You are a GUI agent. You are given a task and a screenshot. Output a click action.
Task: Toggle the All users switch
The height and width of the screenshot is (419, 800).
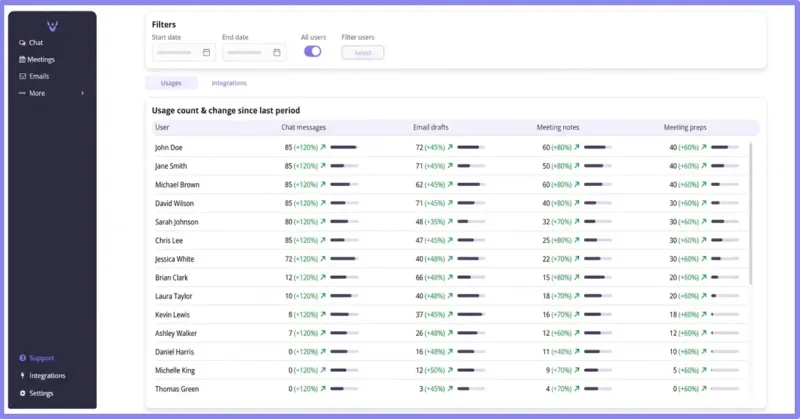point(313,52)
